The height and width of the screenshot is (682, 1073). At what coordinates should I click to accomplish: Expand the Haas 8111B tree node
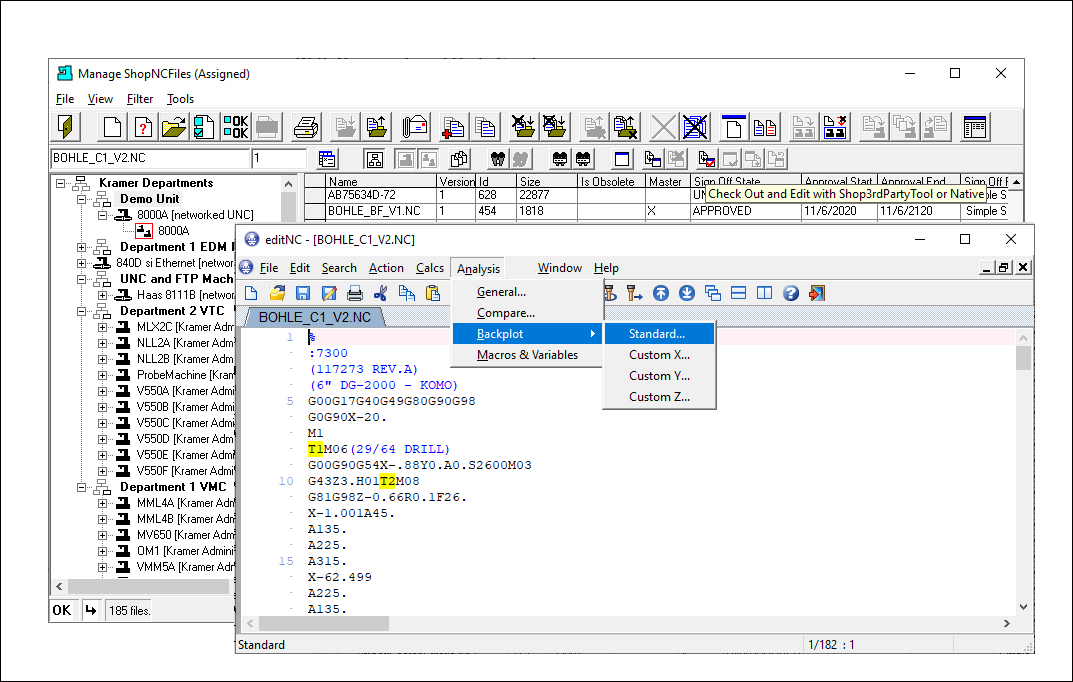(x=103, y=295)
